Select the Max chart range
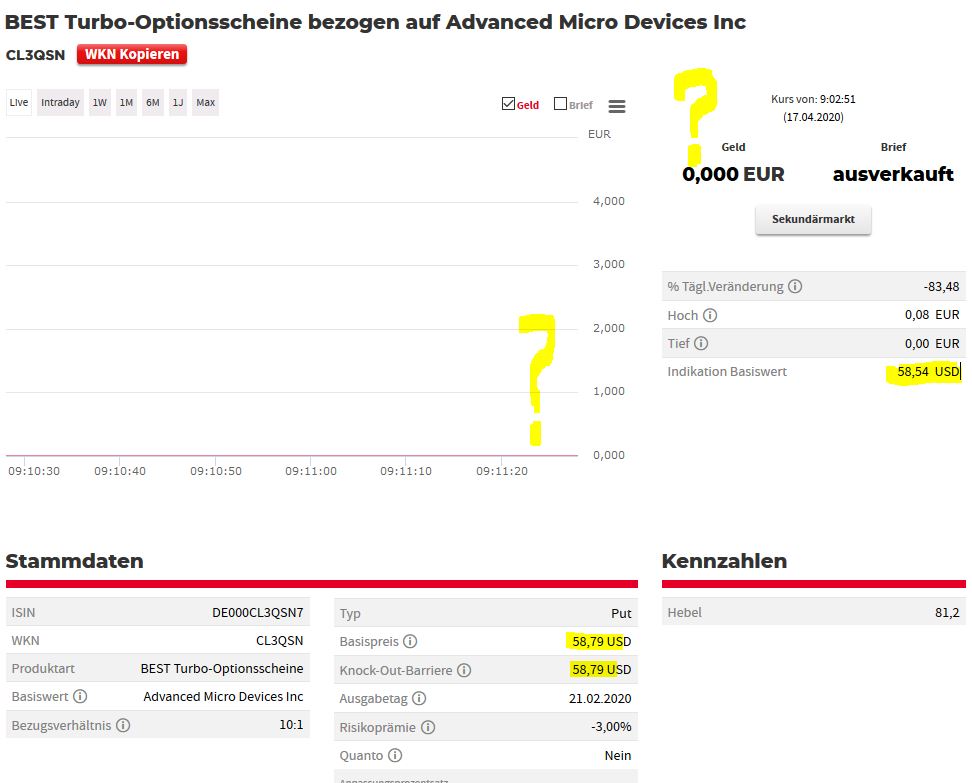 click(205, 102)
